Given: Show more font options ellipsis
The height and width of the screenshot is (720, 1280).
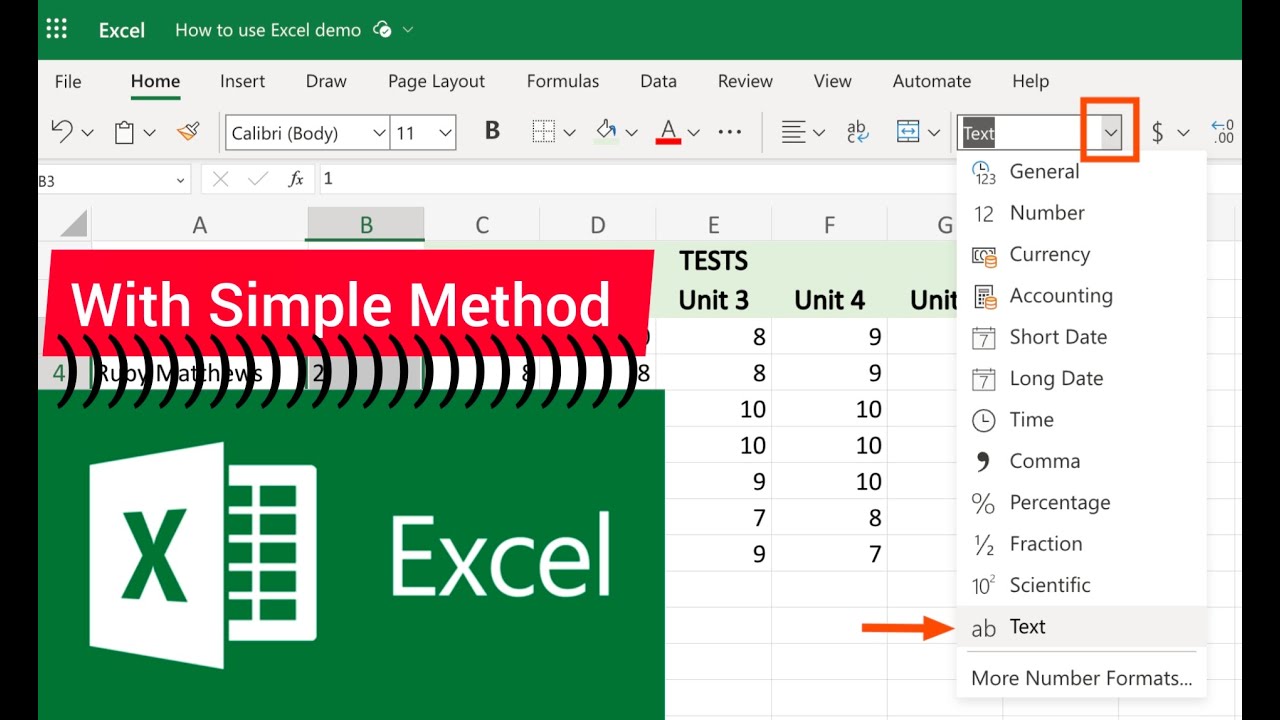Looking at the screenshot, I should click(730, 132).
